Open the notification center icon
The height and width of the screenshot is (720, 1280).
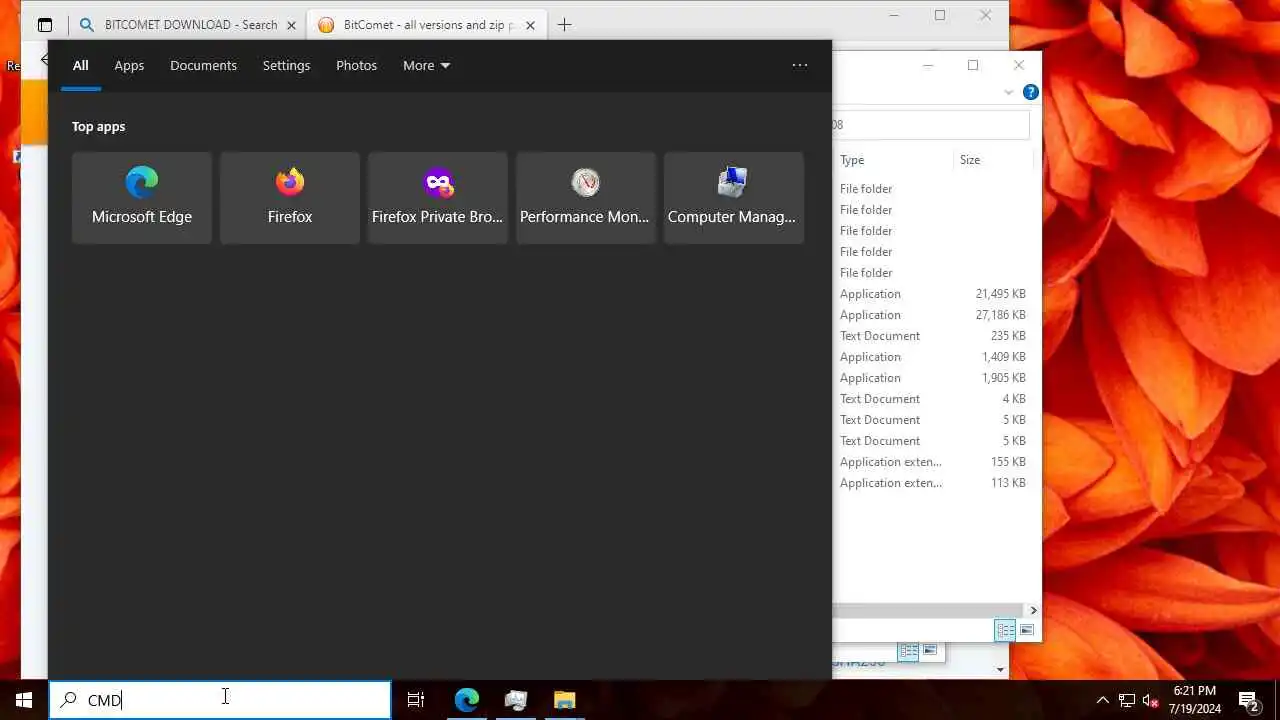(1249, 700)
